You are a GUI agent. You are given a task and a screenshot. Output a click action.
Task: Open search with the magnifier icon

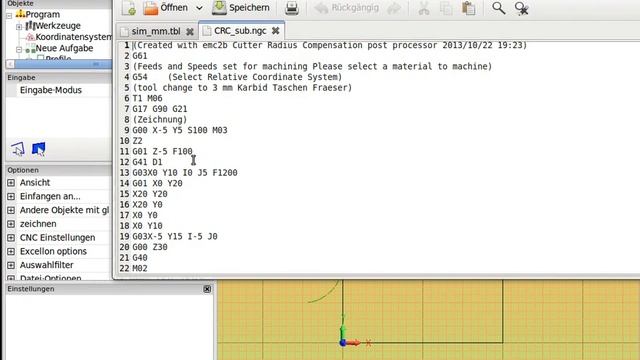[x=498, y=8]
